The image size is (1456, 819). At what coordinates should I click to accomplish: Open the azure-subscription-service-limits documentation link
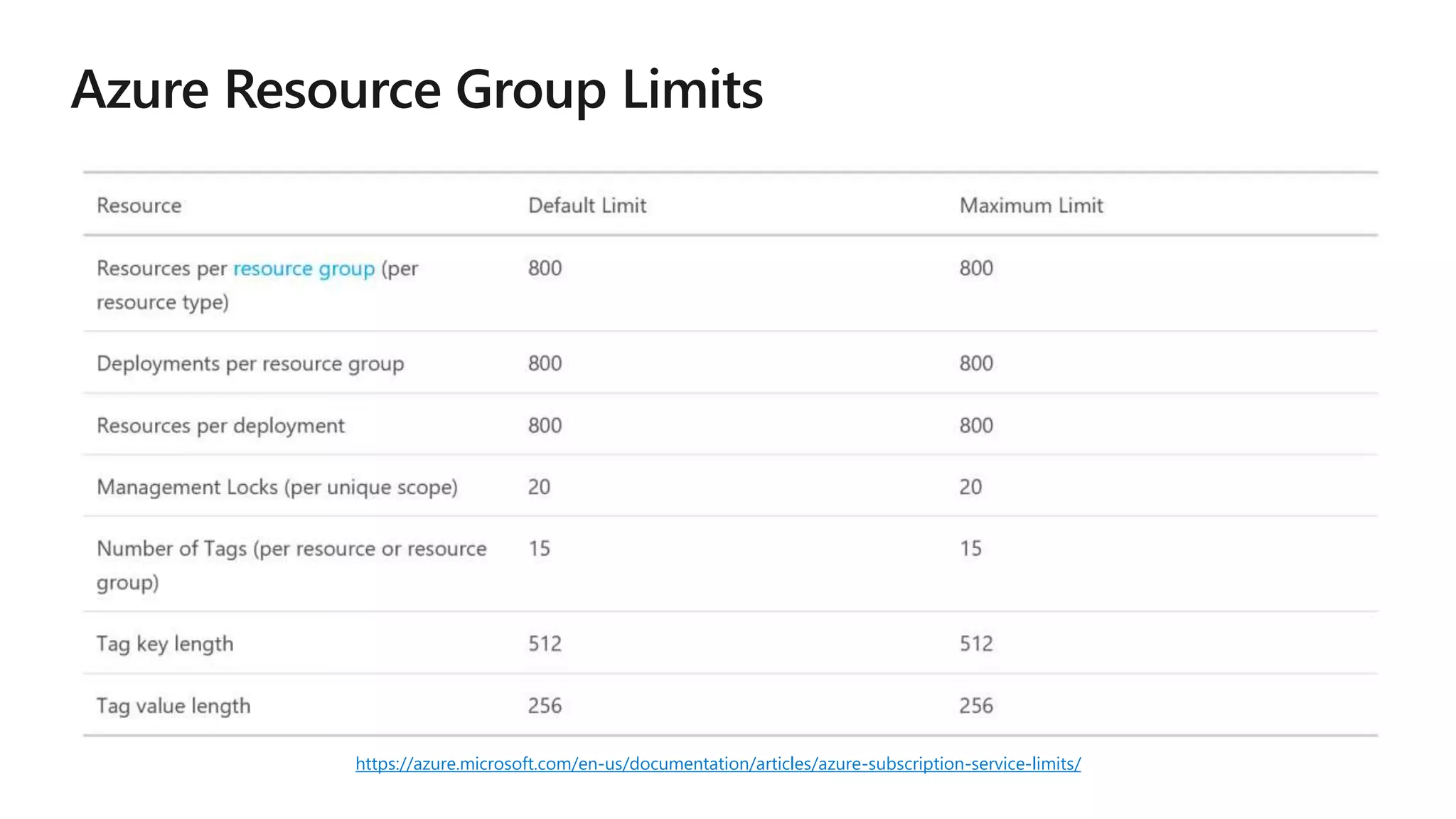point(718,764)
